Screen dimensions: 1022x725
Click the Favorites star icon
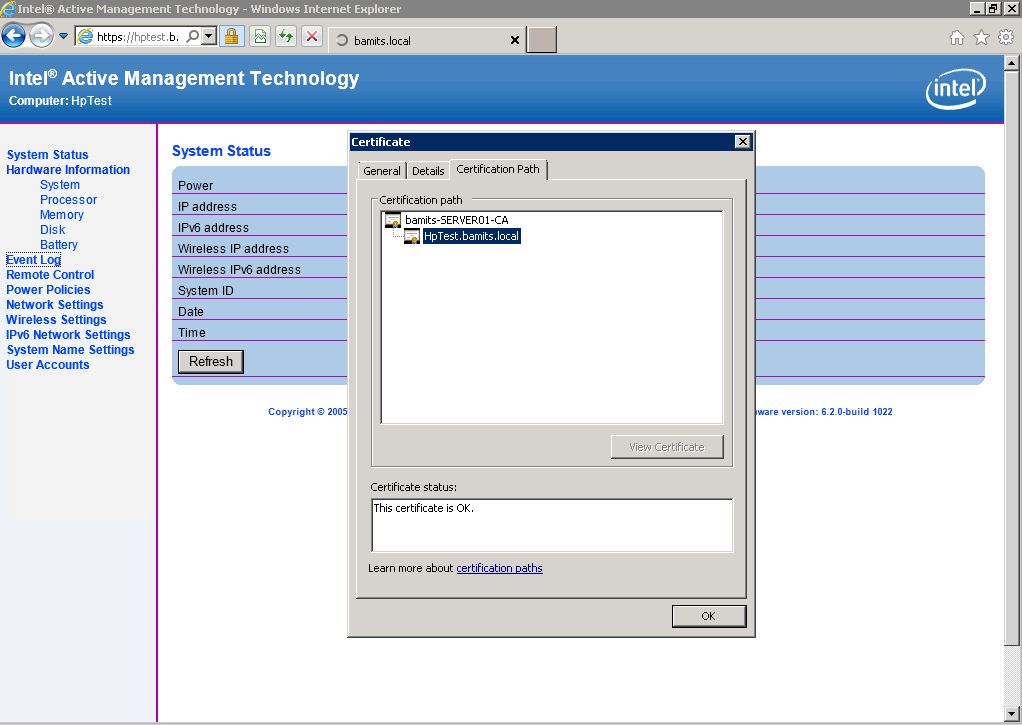pos(981,37)
